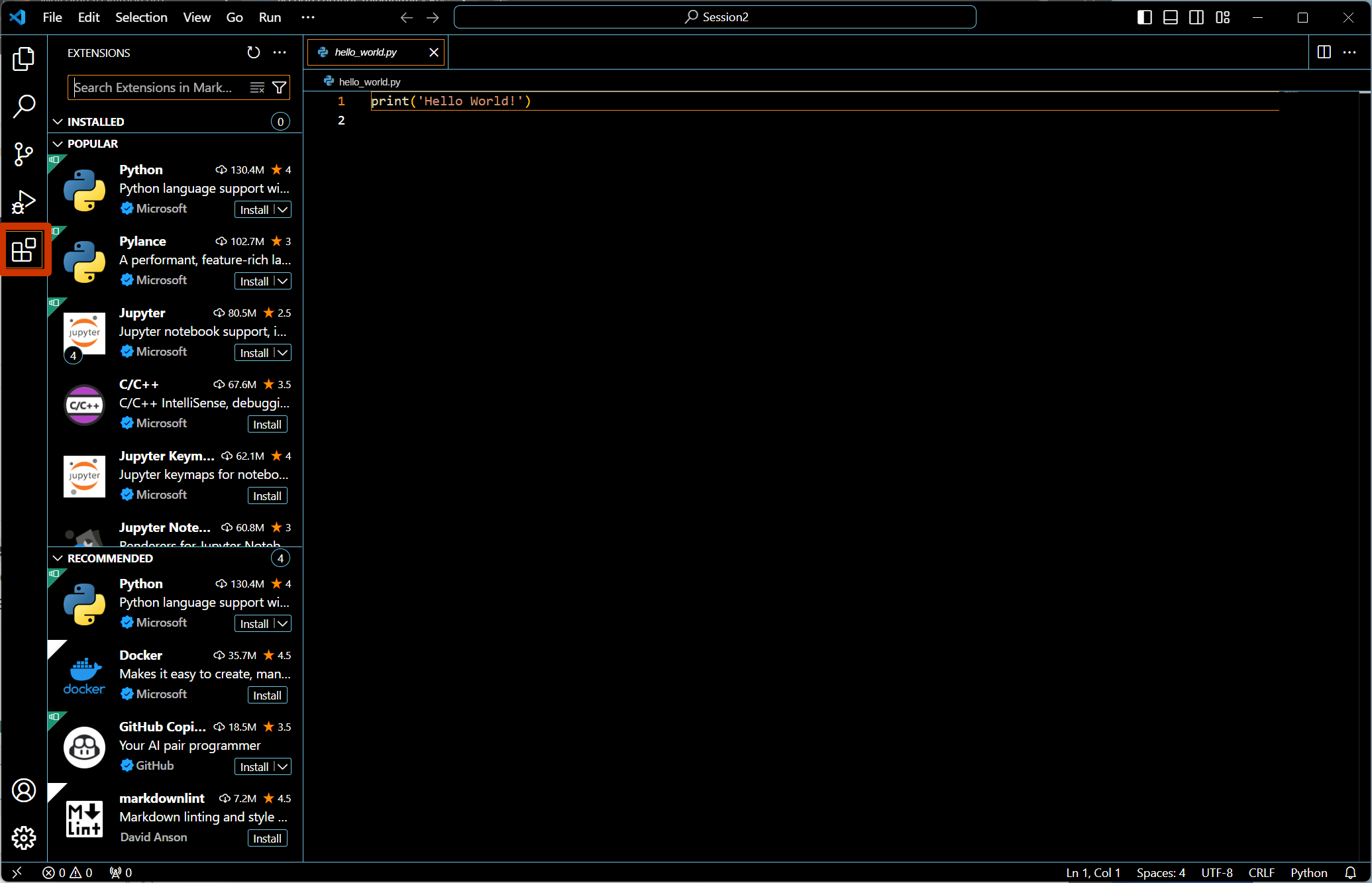Viewport: 1372px width, 883px height.
Task: Install the Docker extension
Action: pyautogui.click(x=267, y=695)
